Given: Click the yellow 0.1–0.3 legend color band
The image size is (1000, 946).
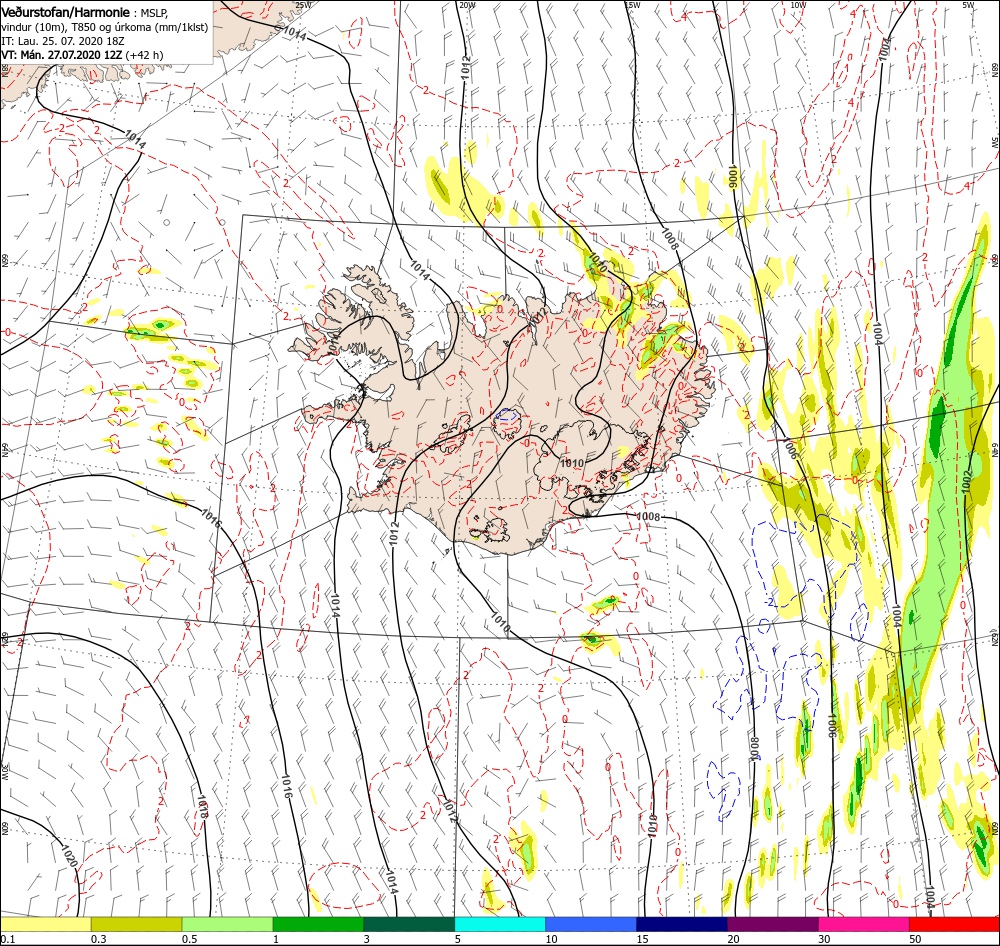Looking at the screenshot, I should click(45, 924).
